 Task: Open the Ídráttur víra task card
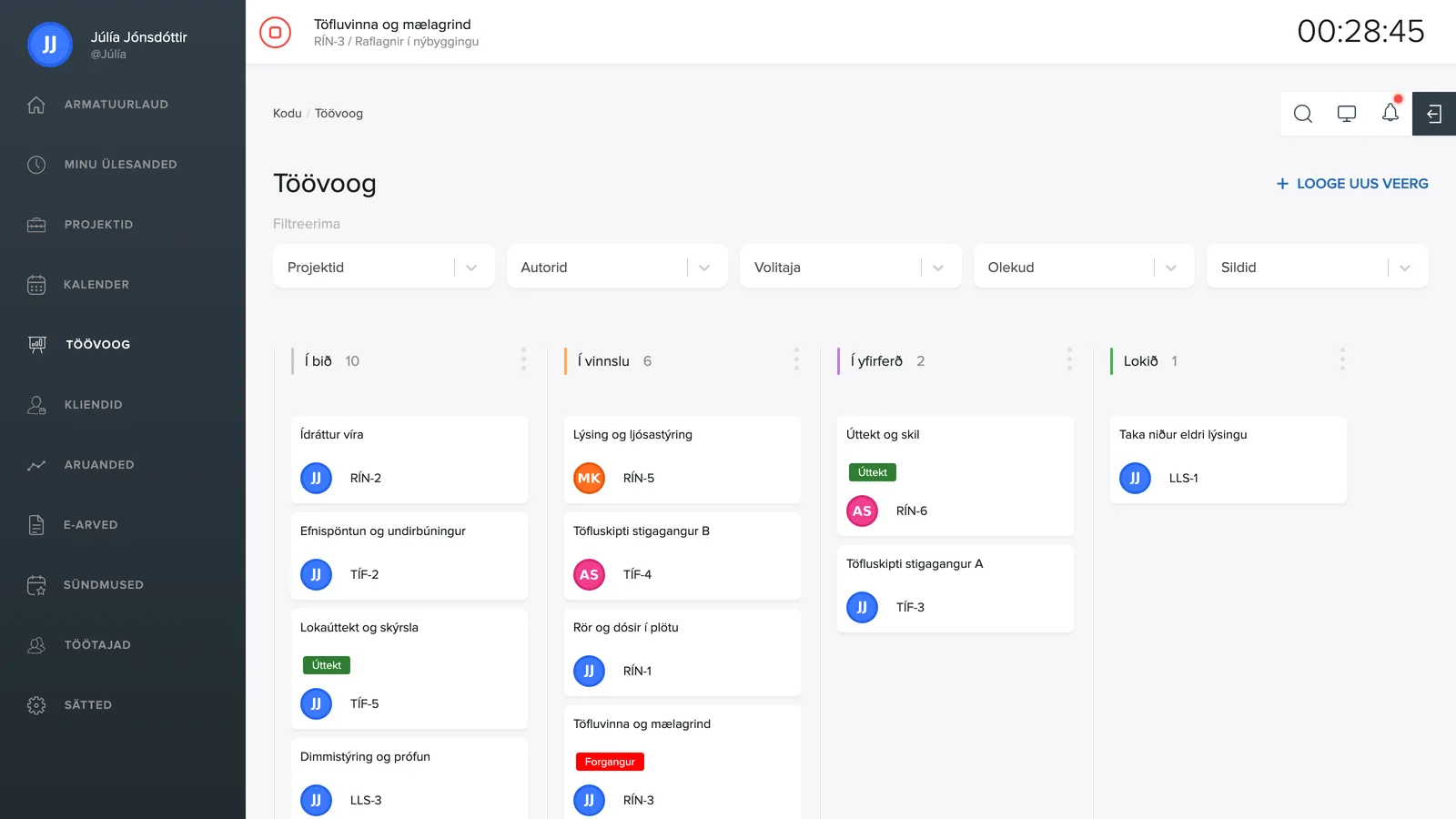[409, 460]
